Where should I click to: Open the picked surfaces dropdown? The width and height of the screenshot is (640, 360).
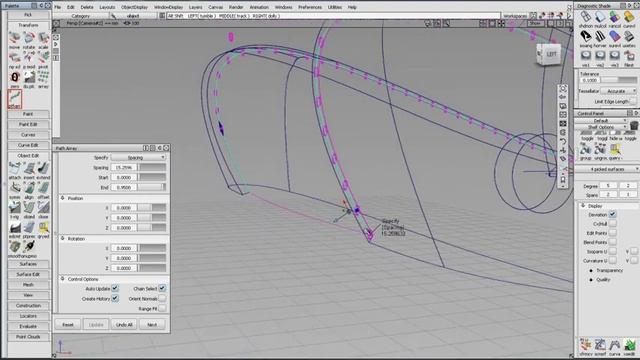tap(607, 169)
